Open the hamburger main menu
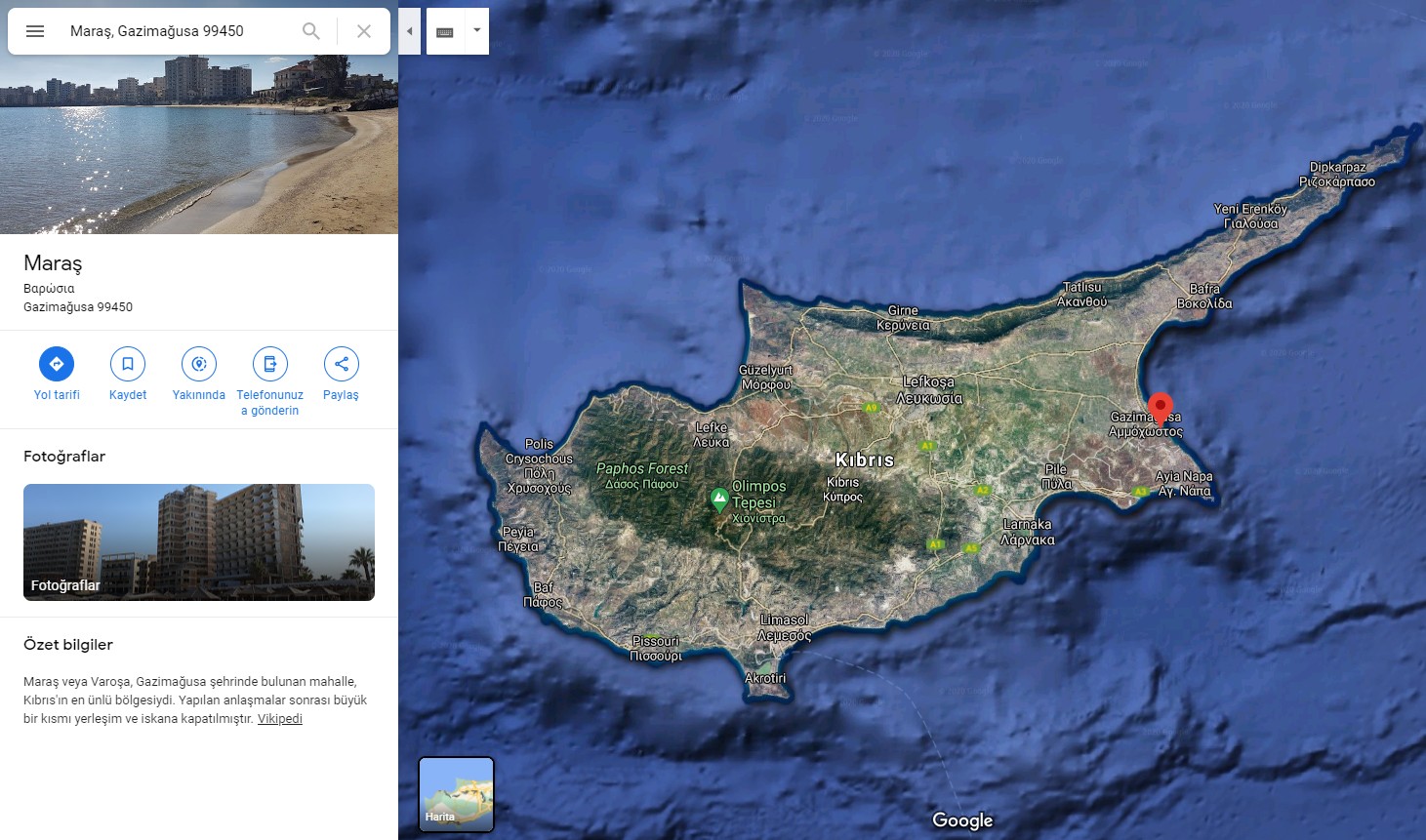The image size is (1426, 840). point(35,31)
